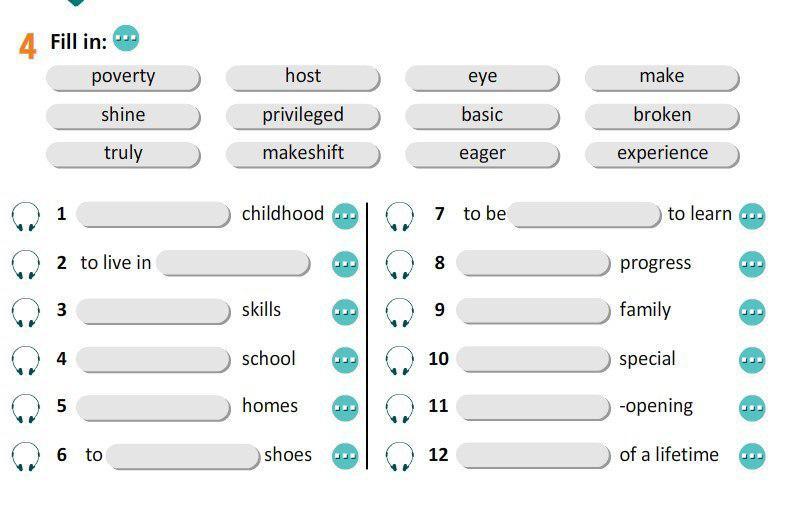Image resolution: width=798 pixels, height=508 pixels.
Task: Select the 'experience' word chip
Action: [662, 154]
